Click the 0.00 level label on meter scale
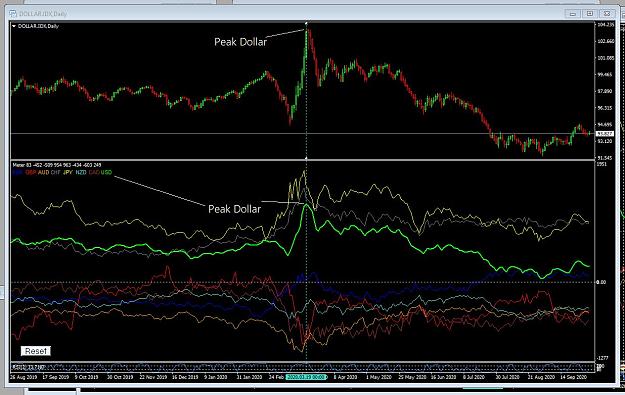This screenshot has width=625, height=395. pyautogui.click(x=601, y=282)
